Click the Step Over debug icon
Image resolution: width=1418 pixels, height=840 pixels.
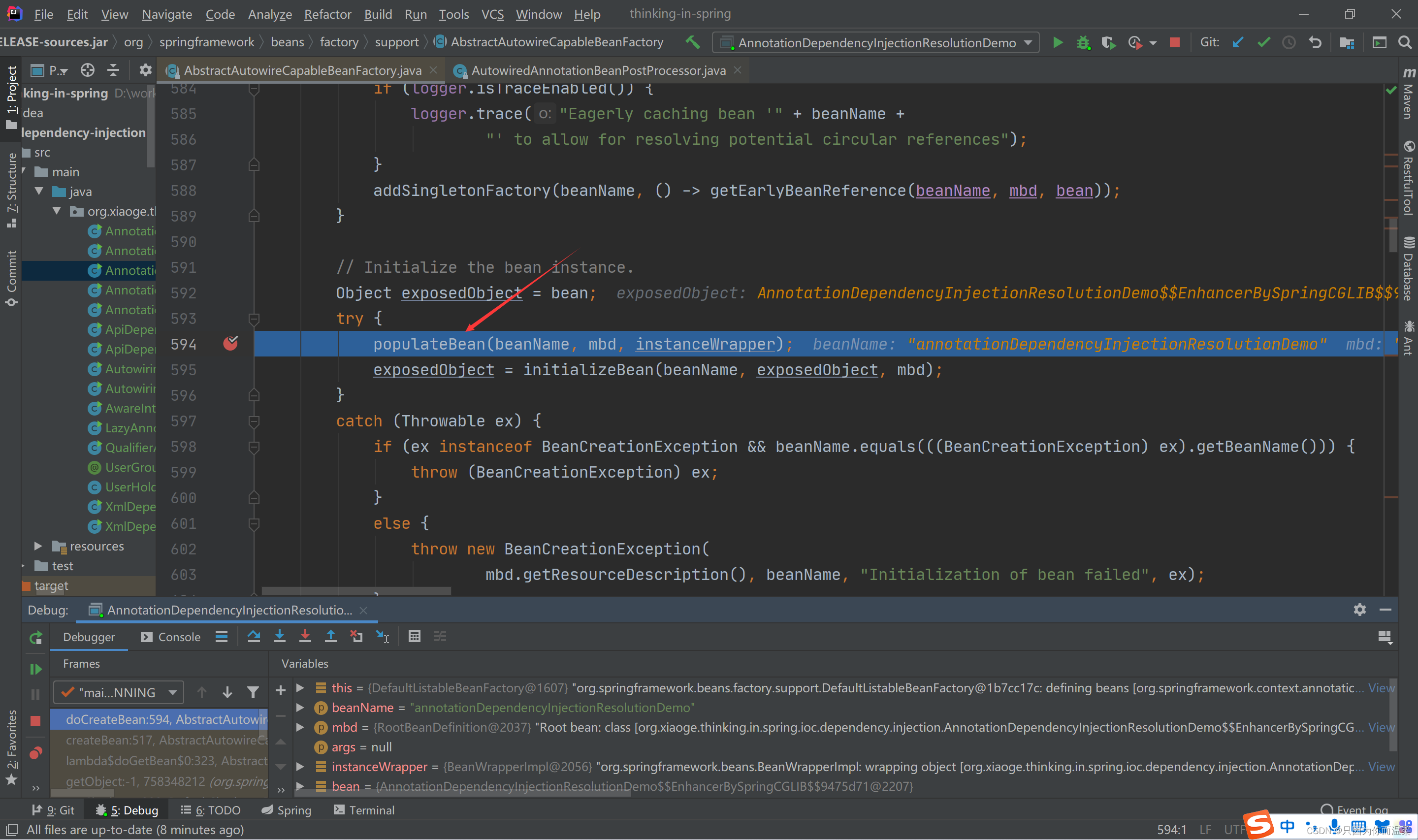pos(254,636)
